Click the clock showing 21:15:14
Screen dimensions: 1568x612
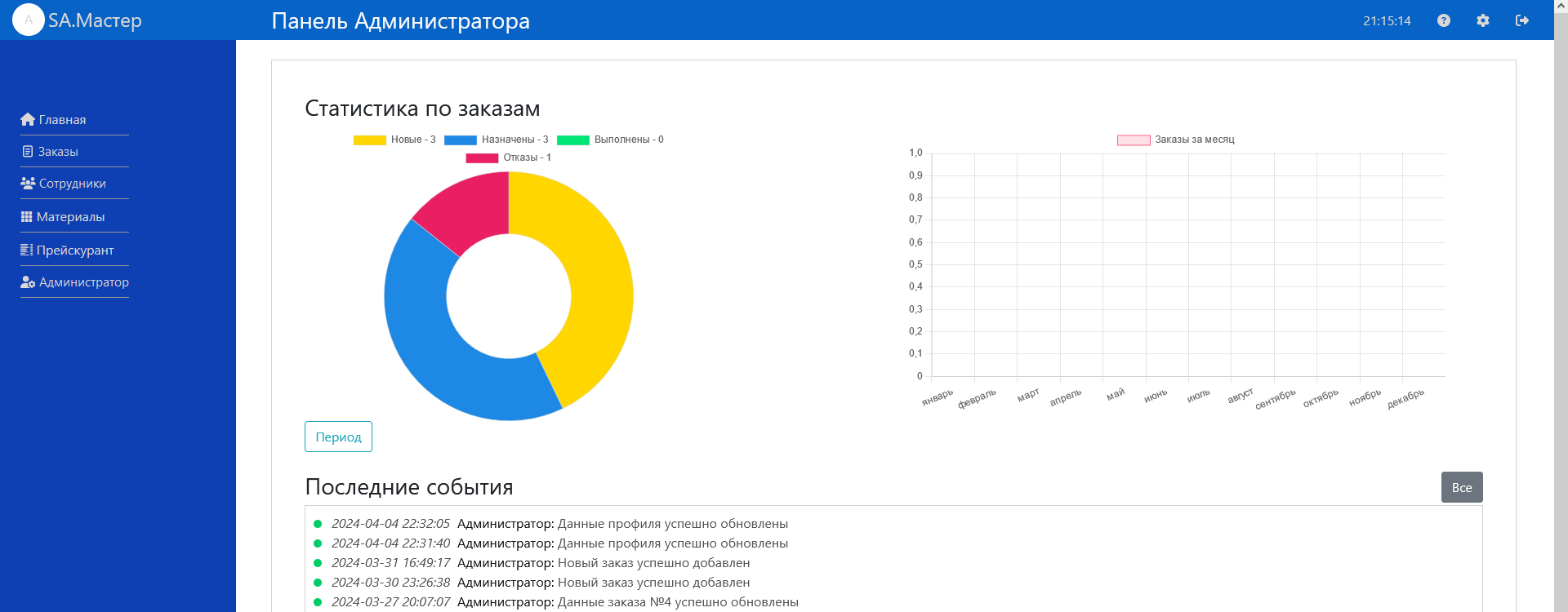tap(1387, 20)
